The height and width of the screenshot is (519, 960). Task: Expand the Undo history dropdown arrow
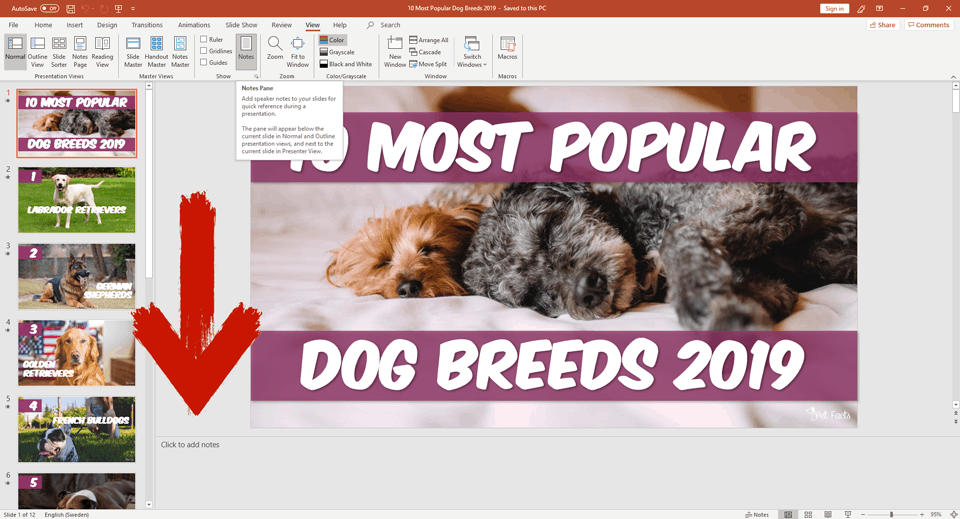[92, 9]
